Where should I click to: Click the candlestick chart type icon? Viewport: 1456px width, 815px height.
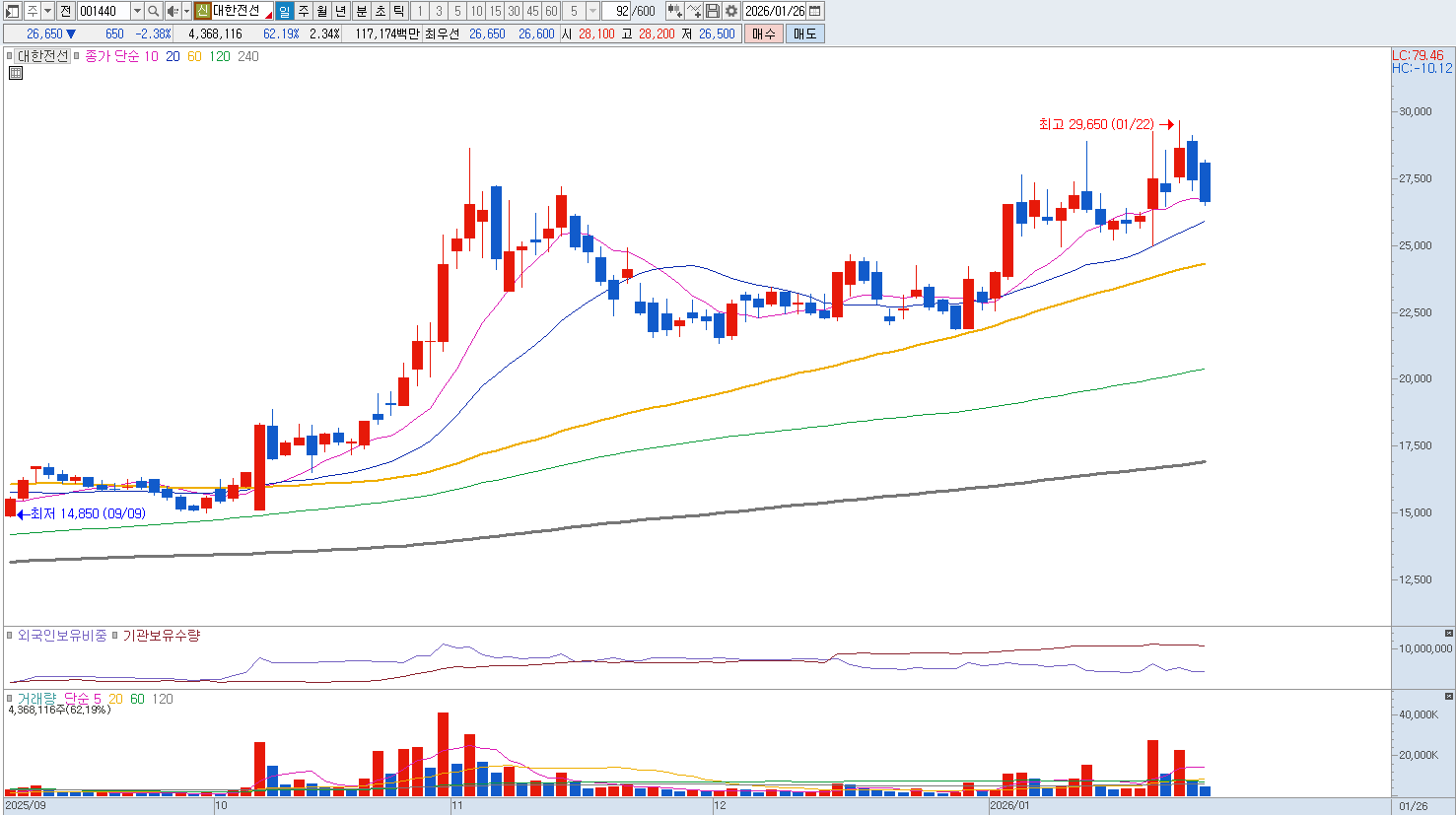674,11
